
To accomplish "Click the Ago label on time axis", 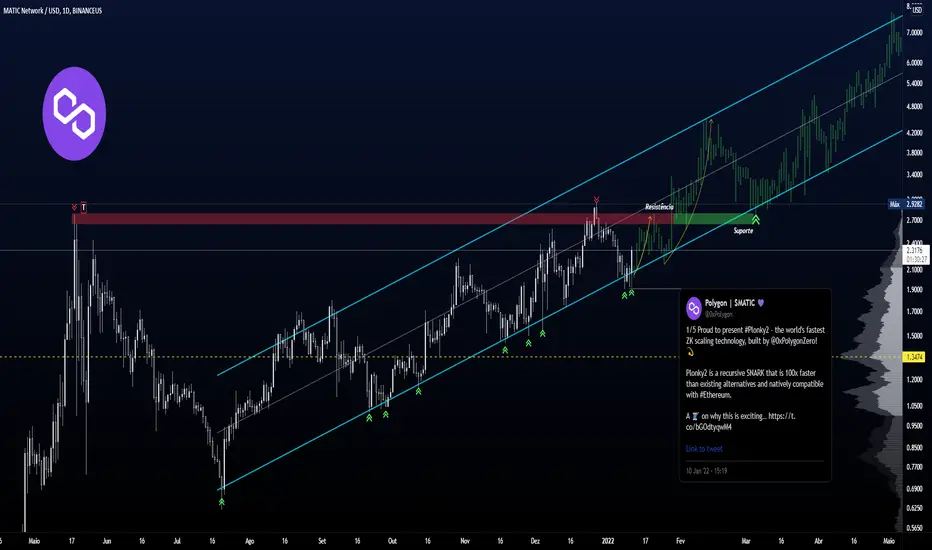I will (250, 541).
